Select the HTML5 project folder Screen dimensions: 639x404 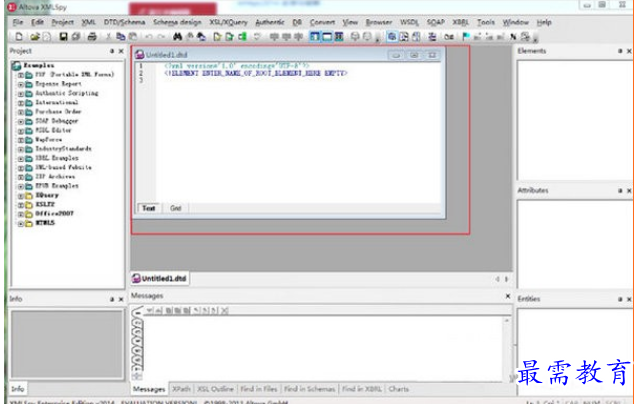tap(45, 223)
